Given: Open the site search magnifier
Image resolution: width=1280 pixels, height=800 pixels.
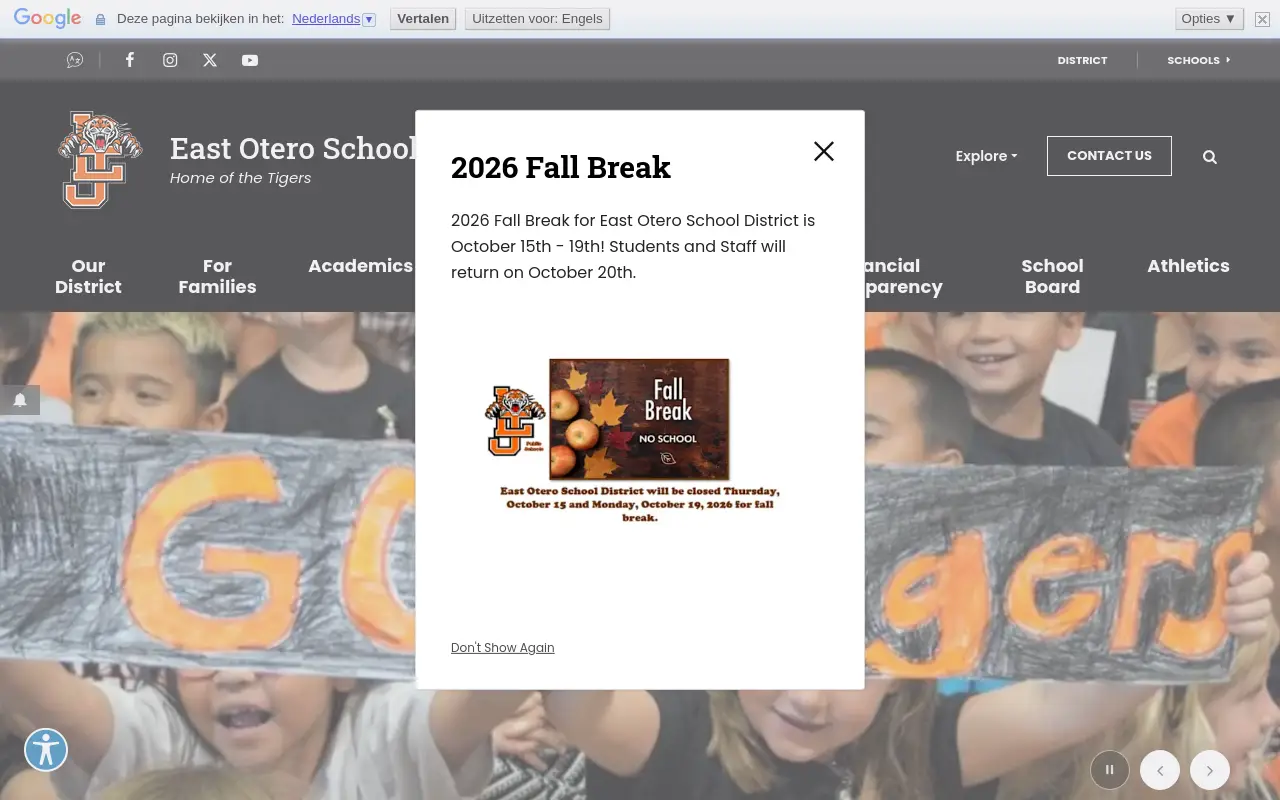Looking at the screenshot, I should point(1210,157).
